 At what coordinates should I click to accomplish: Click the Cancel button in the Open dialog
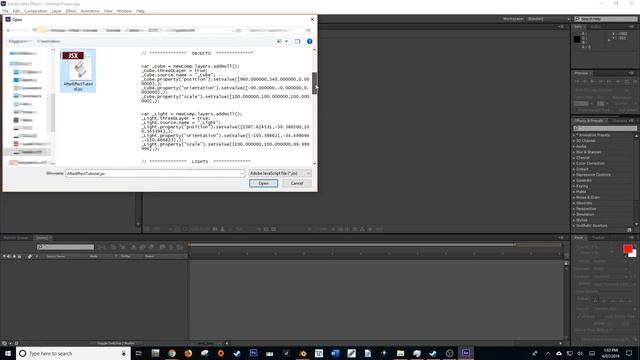click(x=297, y=183)
